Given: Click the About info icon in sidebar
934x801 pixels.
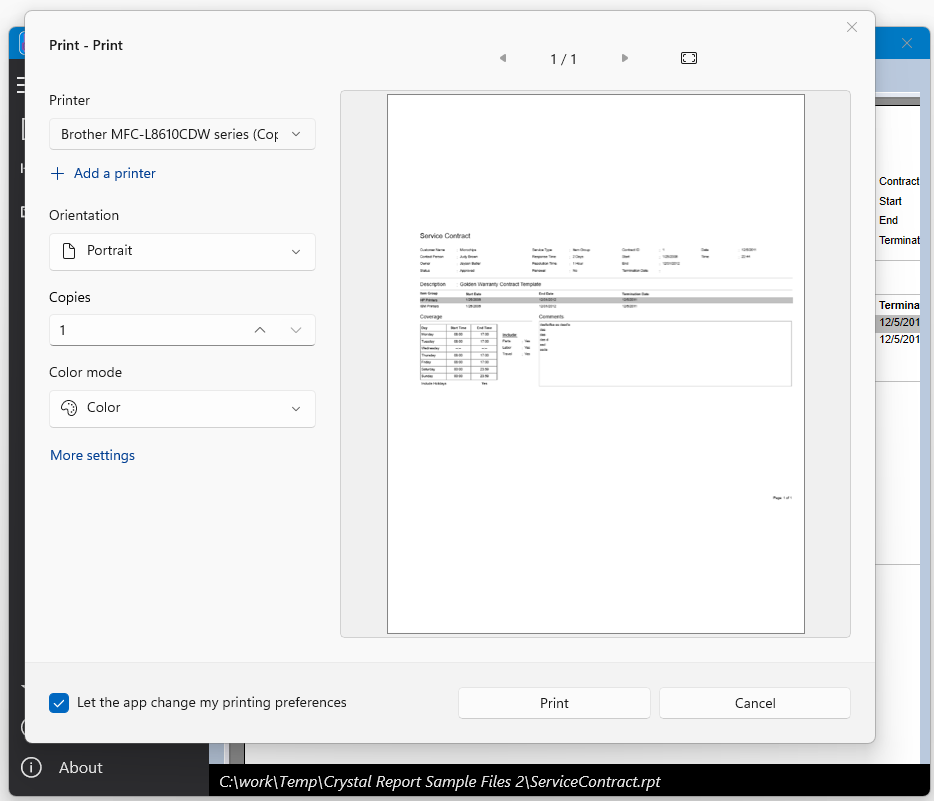Looking at the screenshot, I should 31,767.
